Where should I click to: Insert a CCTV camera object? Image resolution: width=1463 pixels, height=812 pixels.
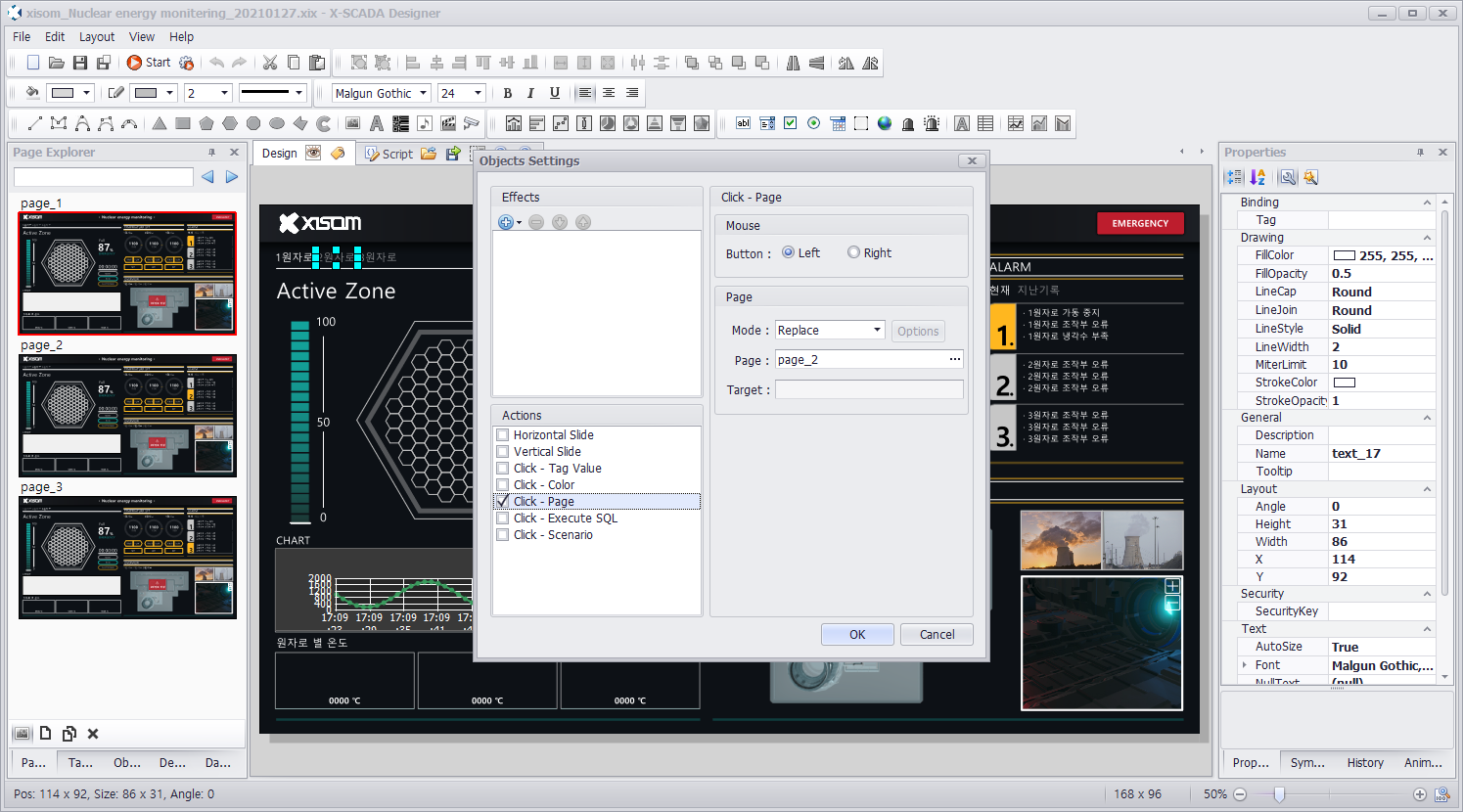[472, 123]
